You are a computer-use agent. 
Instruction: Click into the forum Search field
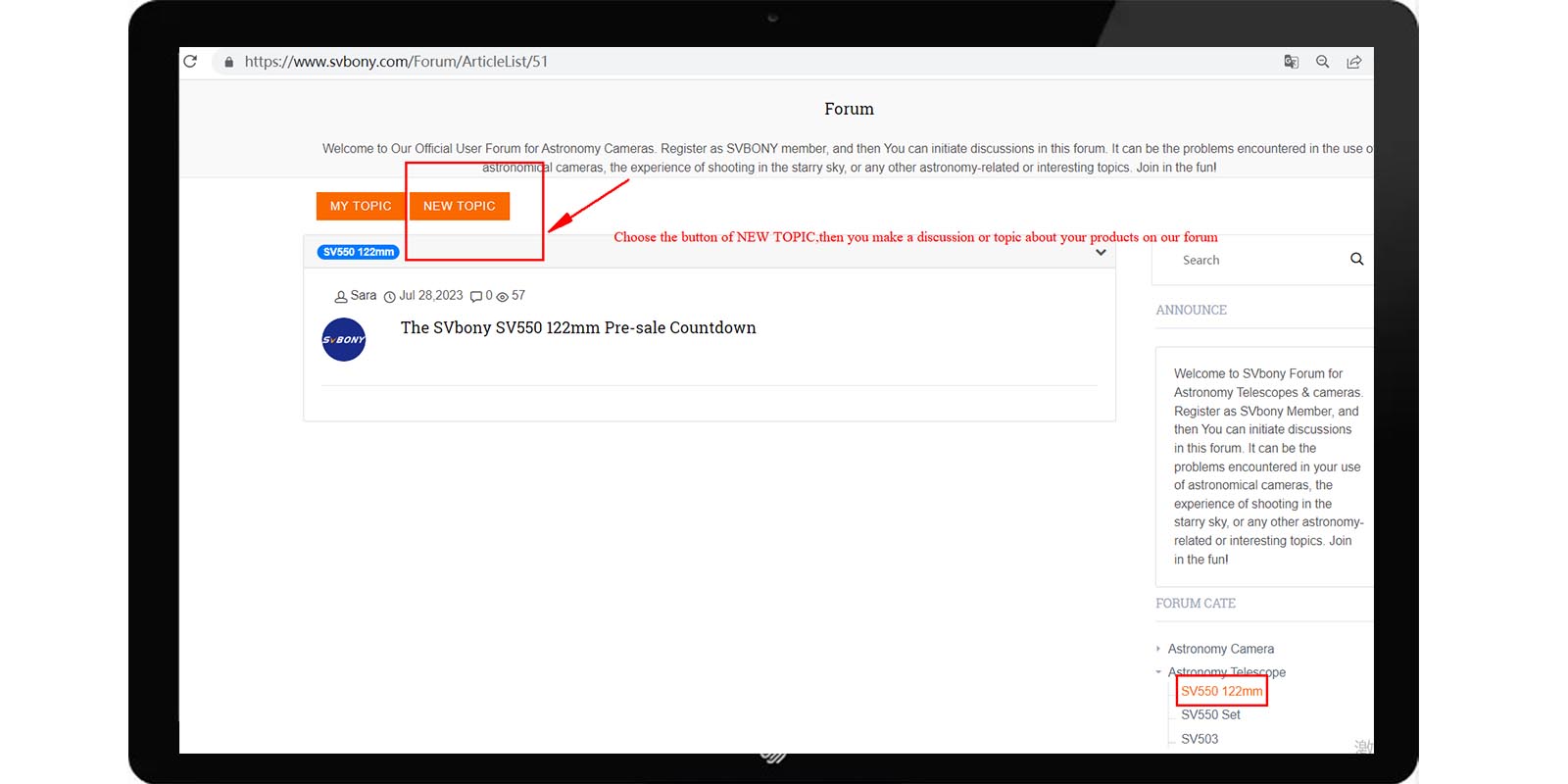point(1254,260)
